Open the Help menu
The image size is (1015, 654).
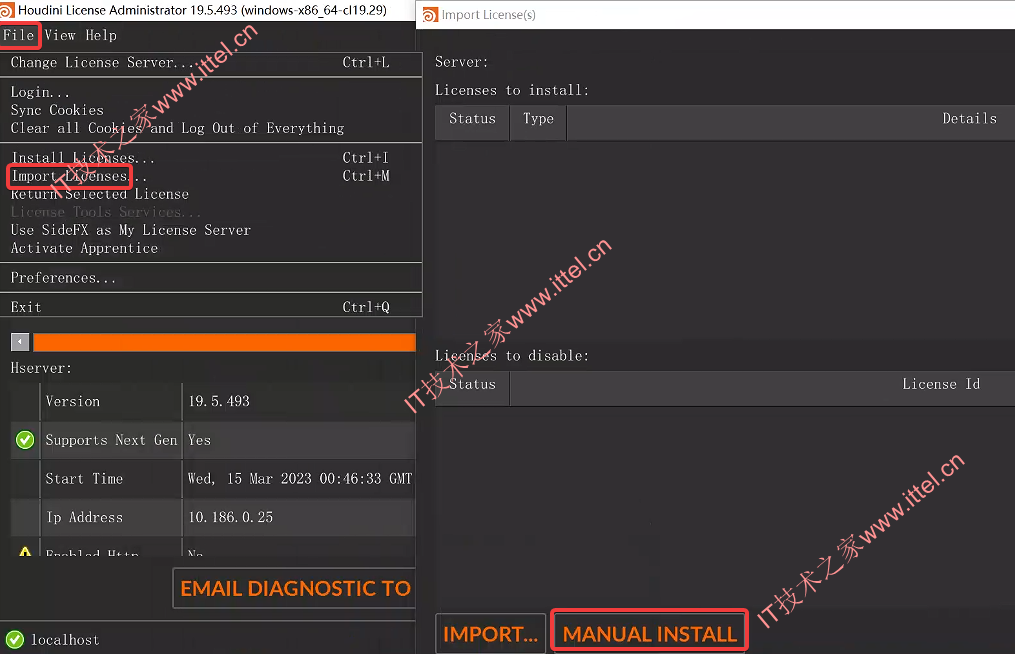click(x=101, y=36)
